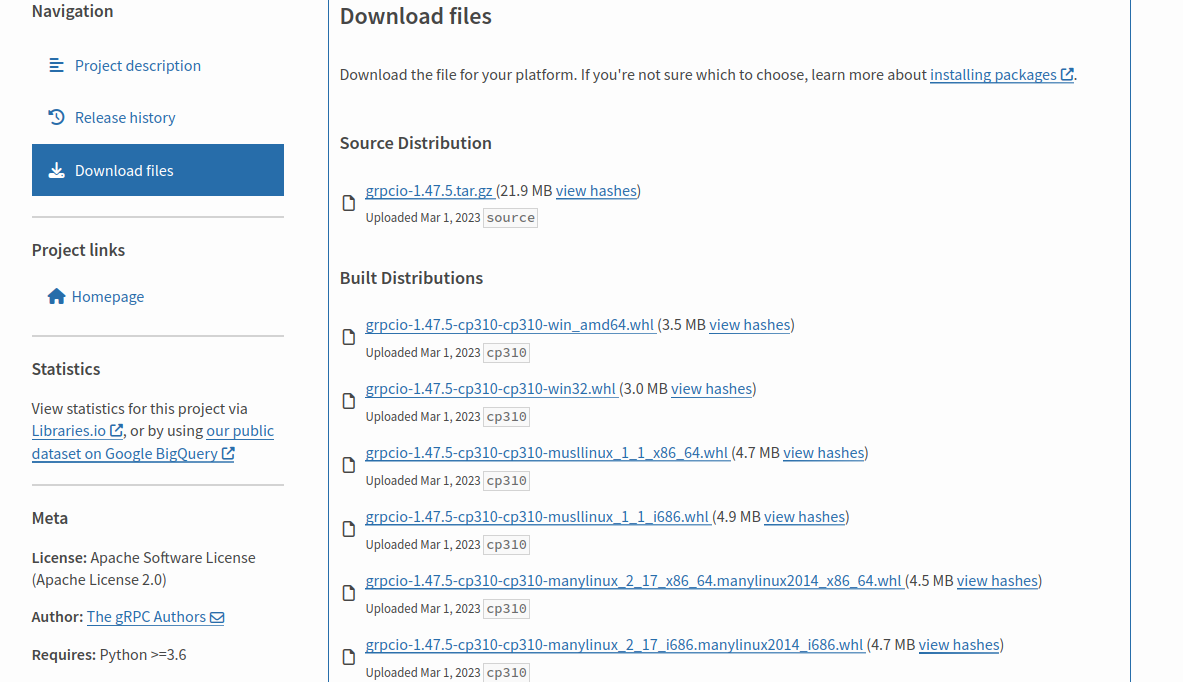This screenshot has width=1183, height=682.
Task: Click the file icon beside the win_amd64 wheel
Action: (348, 337)
